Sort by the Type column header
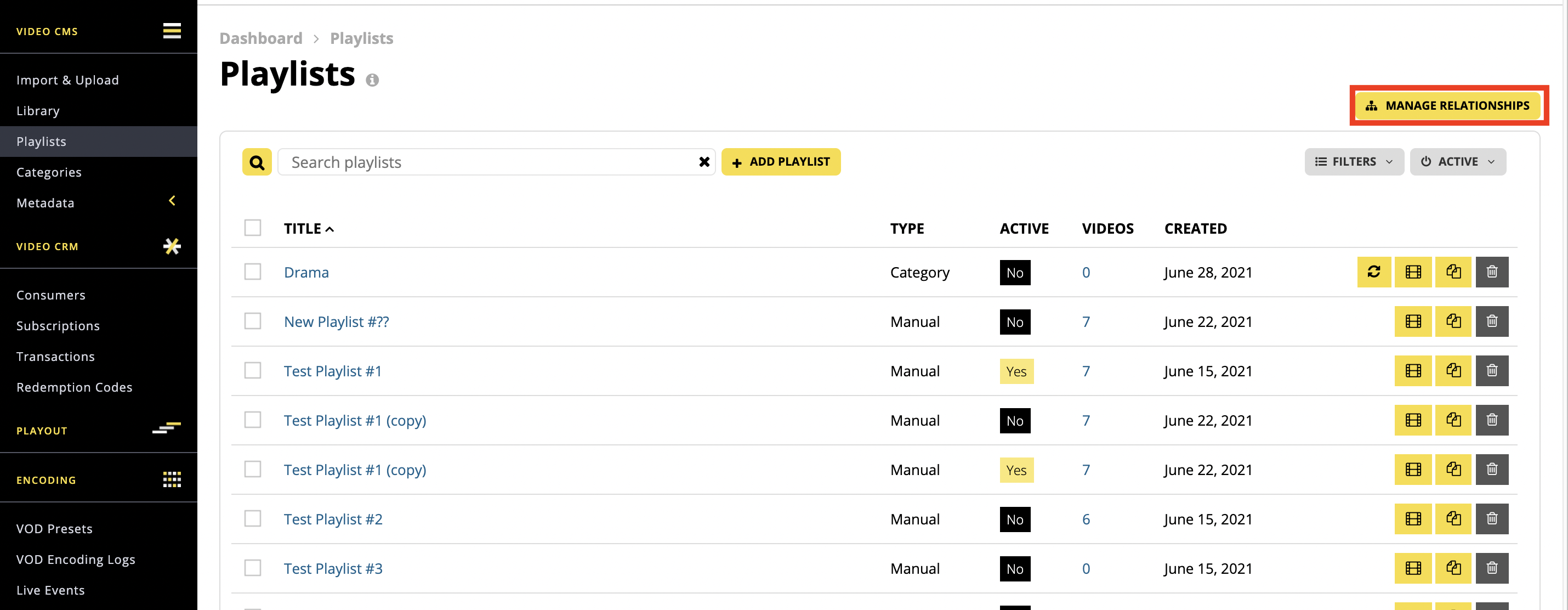The image size is (1568, 610). click(x=907, y=228)
